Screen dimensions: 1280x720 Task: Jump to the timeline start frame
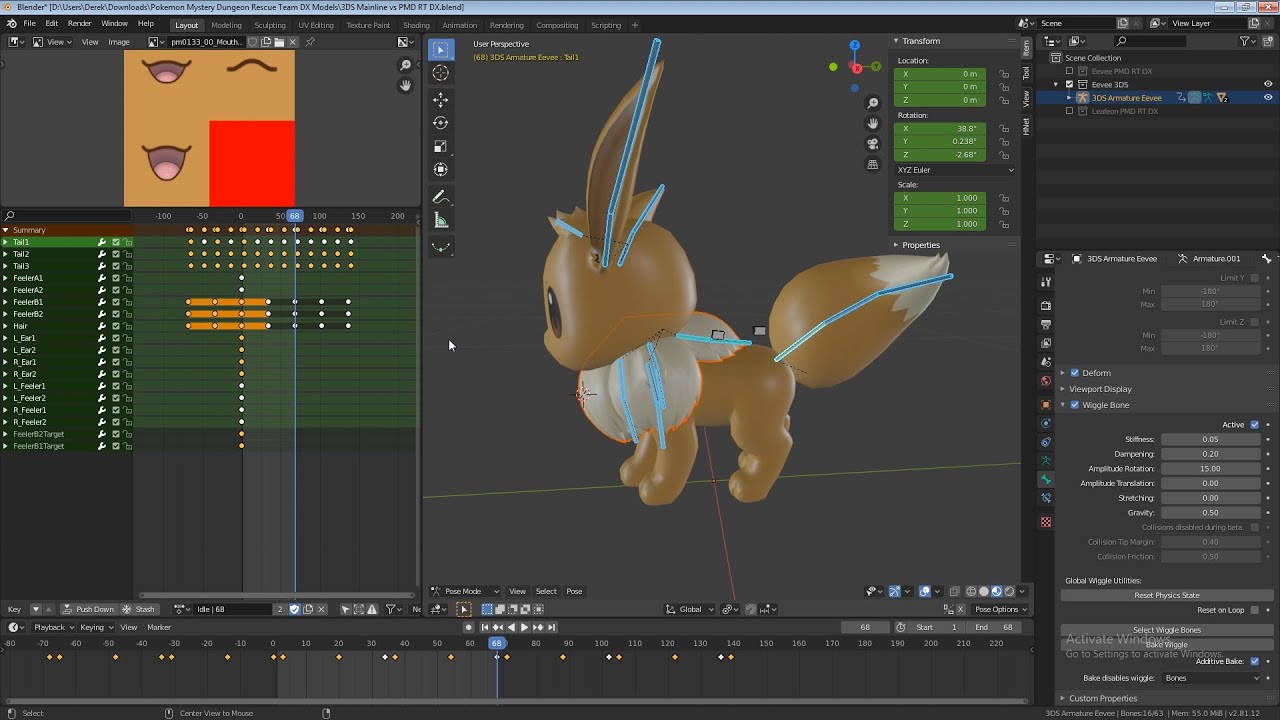click(484, 627)
